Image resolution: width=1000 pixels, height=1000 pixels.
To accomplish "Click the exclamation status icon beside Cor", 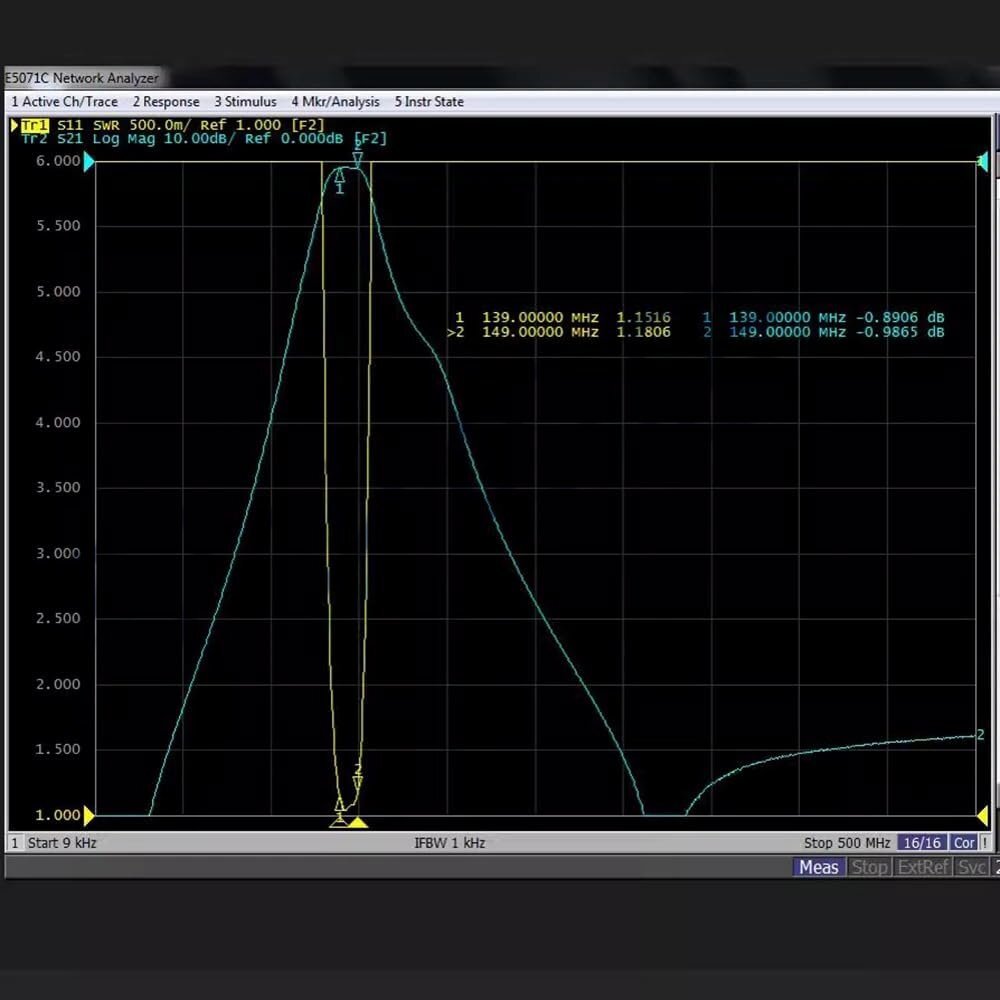I will [987, 843].
